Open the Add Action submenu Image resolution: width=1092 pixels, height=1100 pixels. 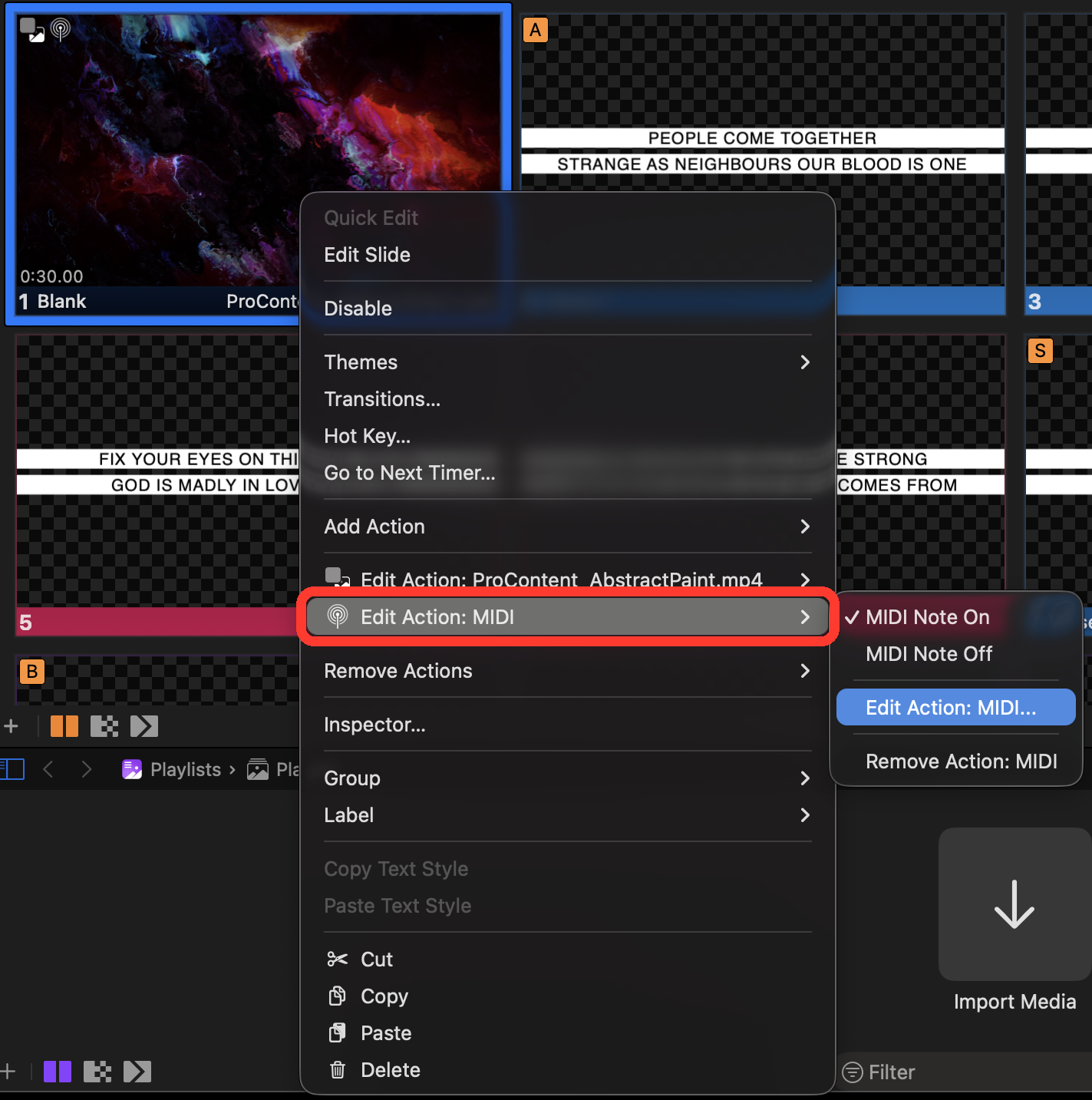(568, 527)
